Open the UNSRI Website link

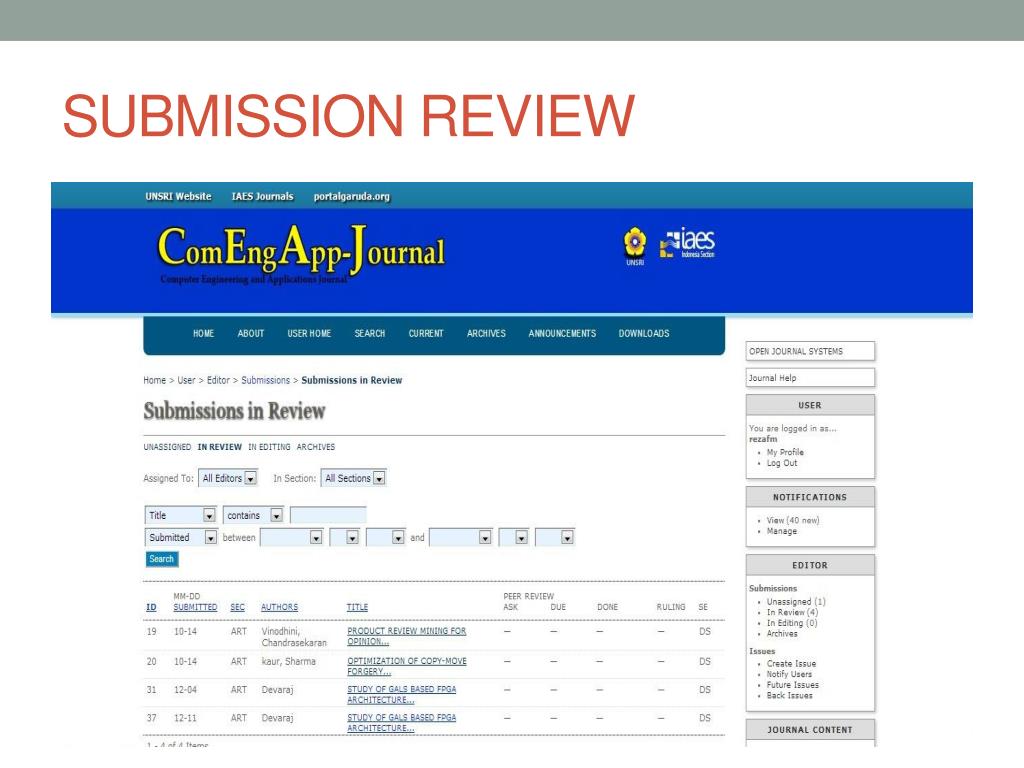(x=178, y=197)
